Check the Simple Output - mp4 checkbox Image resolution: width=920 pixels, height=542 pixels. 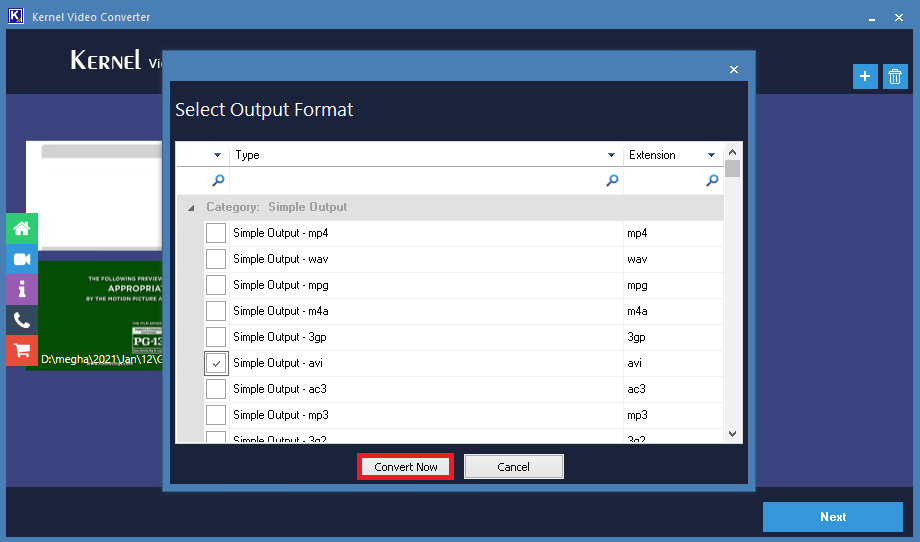coord(216,233)
